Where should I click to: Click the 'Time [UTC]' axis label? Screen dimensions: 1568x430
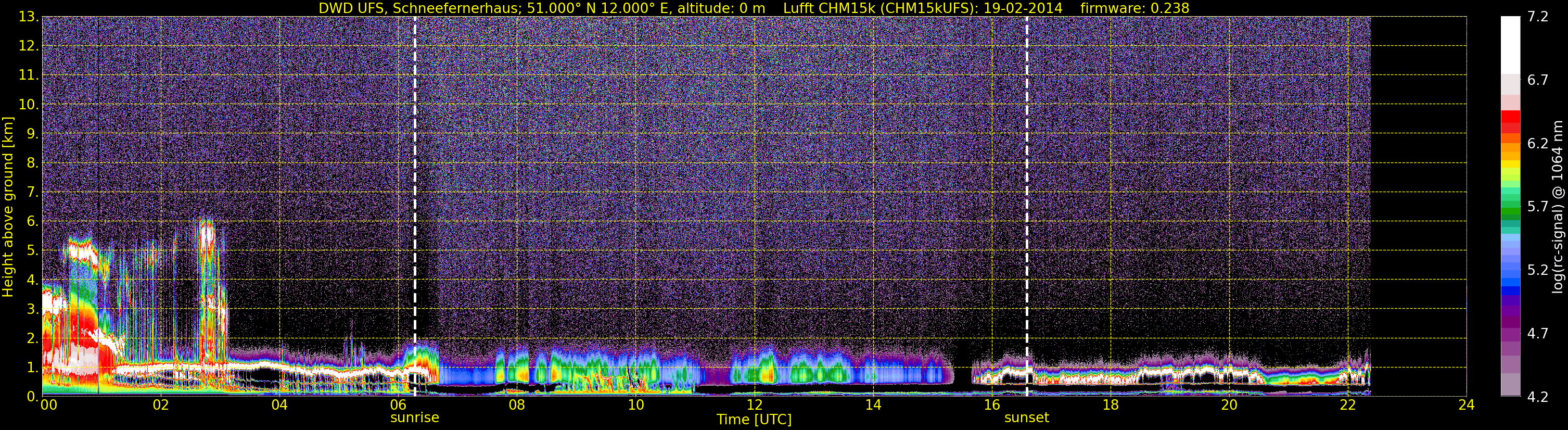click(x=754, y=419)
